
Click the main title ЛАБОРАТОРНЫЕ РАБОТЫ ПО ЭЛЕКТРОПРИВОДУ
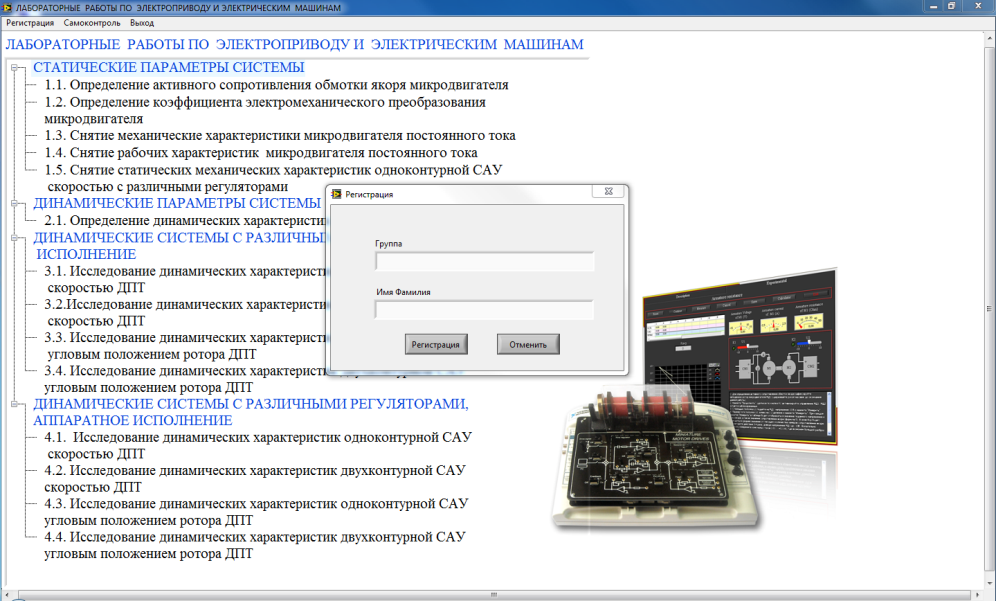tap(295, 44)
